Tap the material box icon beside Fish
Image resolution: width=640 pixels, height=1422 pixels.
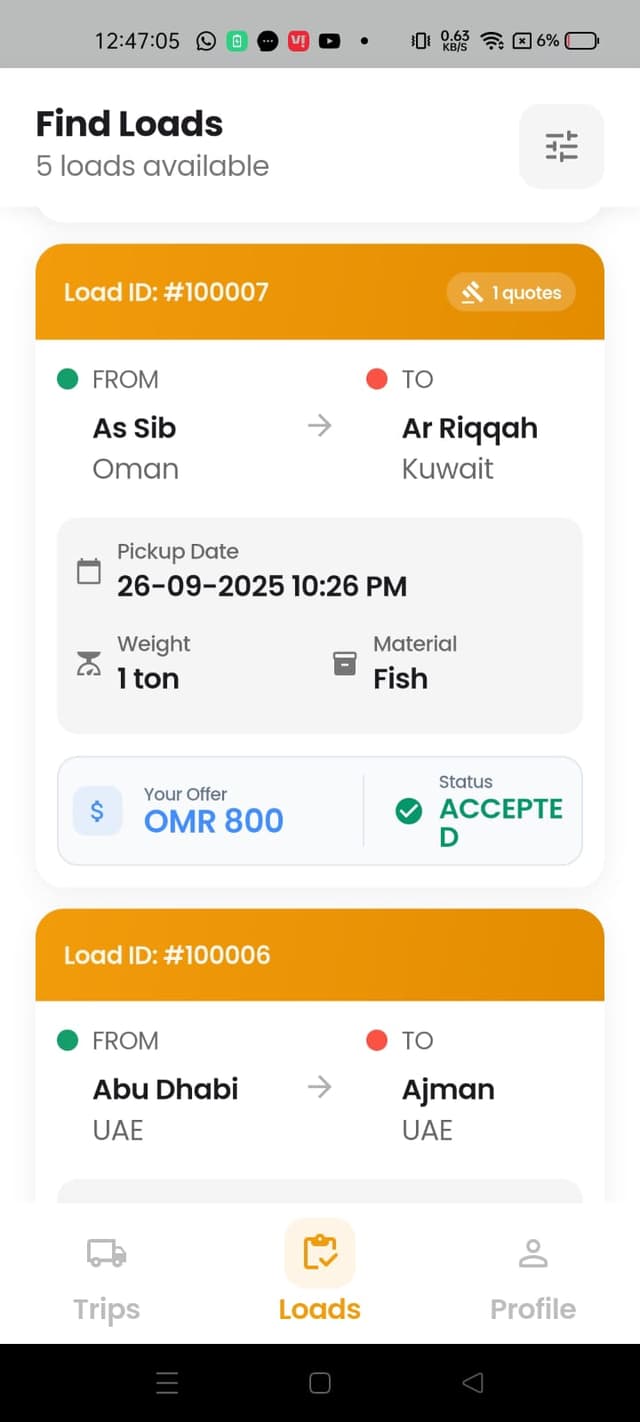coord(345,662)
